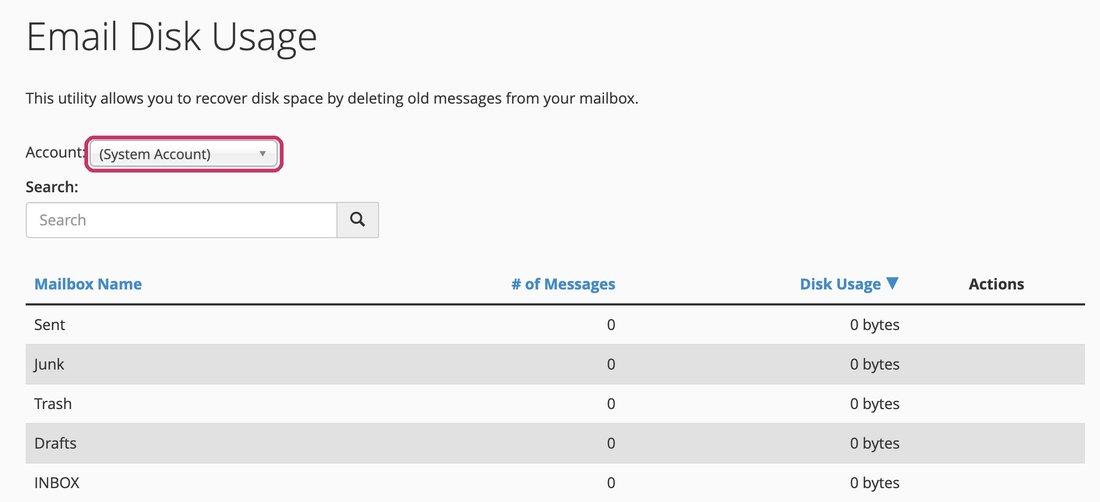Sort by Mailbox Name column

click(88, 284)
